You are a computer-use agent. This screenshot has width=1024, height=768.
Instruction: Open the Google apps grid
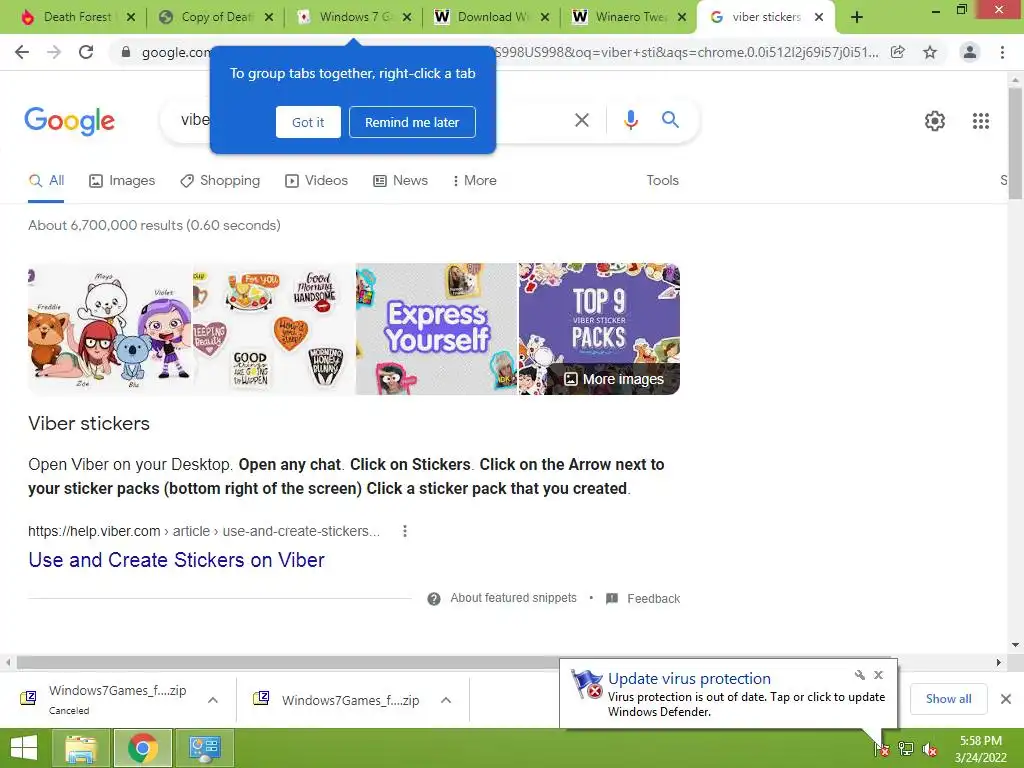pos(981,121)
